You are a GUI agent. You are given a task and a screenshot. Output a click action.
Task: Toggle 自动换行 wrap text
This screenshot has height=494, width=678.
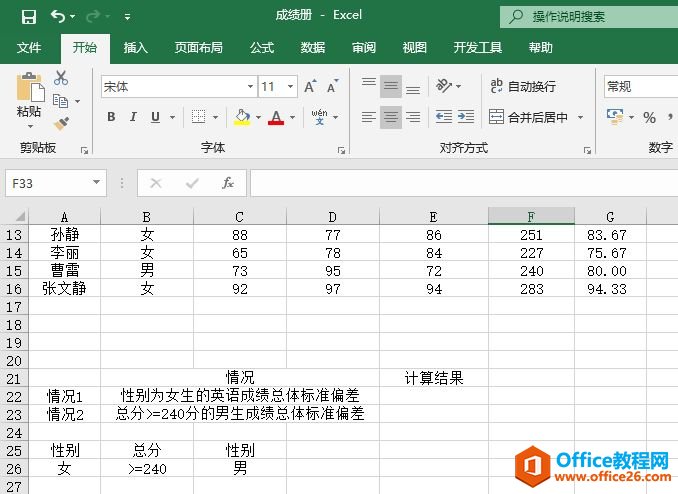[523, 87]
